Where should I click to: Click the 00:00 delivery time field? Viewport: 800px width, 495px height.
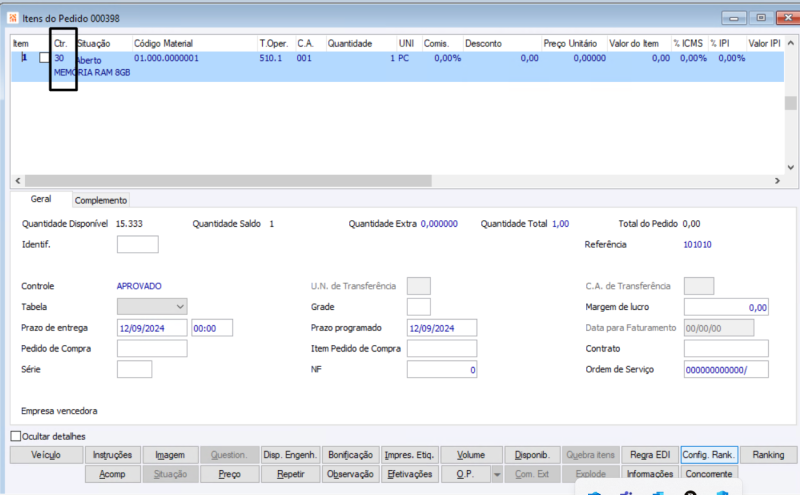click(212, 328)
